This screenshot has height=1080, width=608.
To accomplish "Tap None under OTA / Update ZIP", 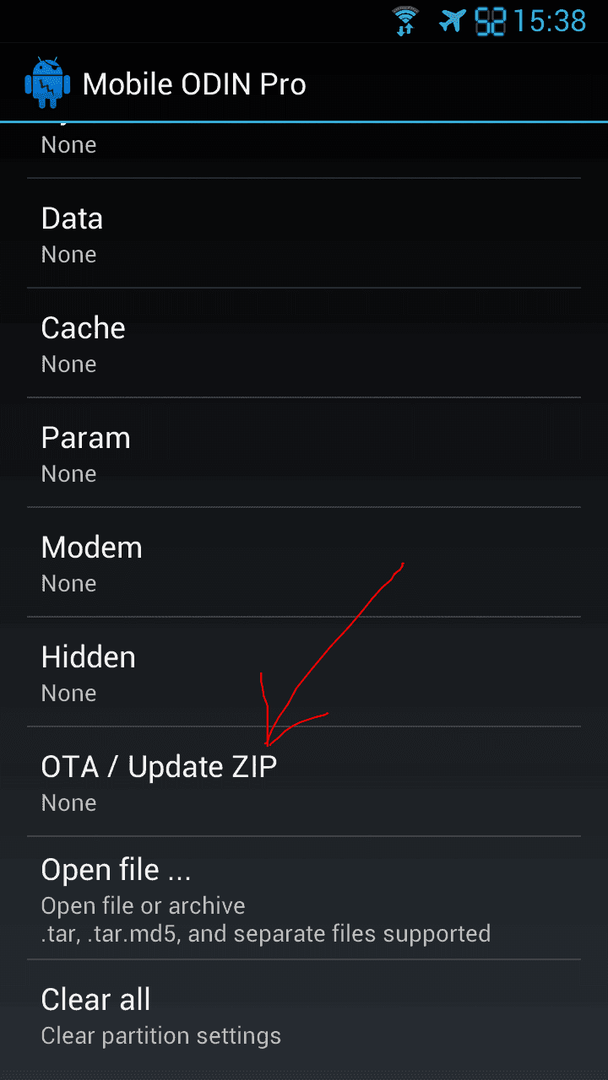I will tap(68, 802).
